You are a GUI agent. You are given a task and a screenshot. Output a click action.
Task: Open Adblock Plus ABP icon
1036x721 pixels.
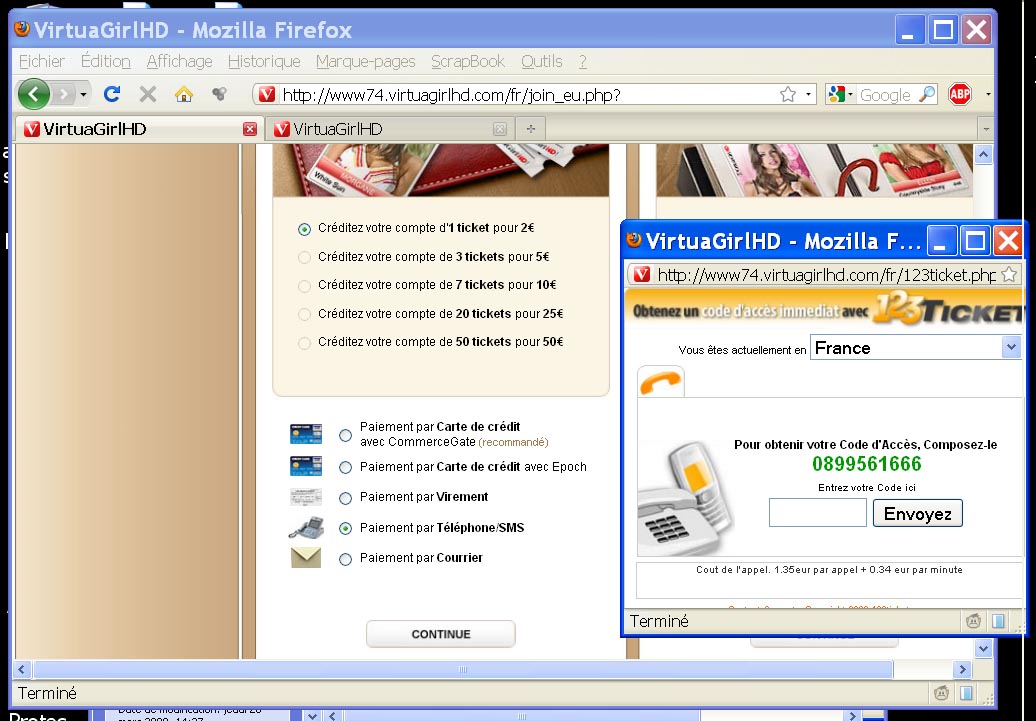(959, 95)
